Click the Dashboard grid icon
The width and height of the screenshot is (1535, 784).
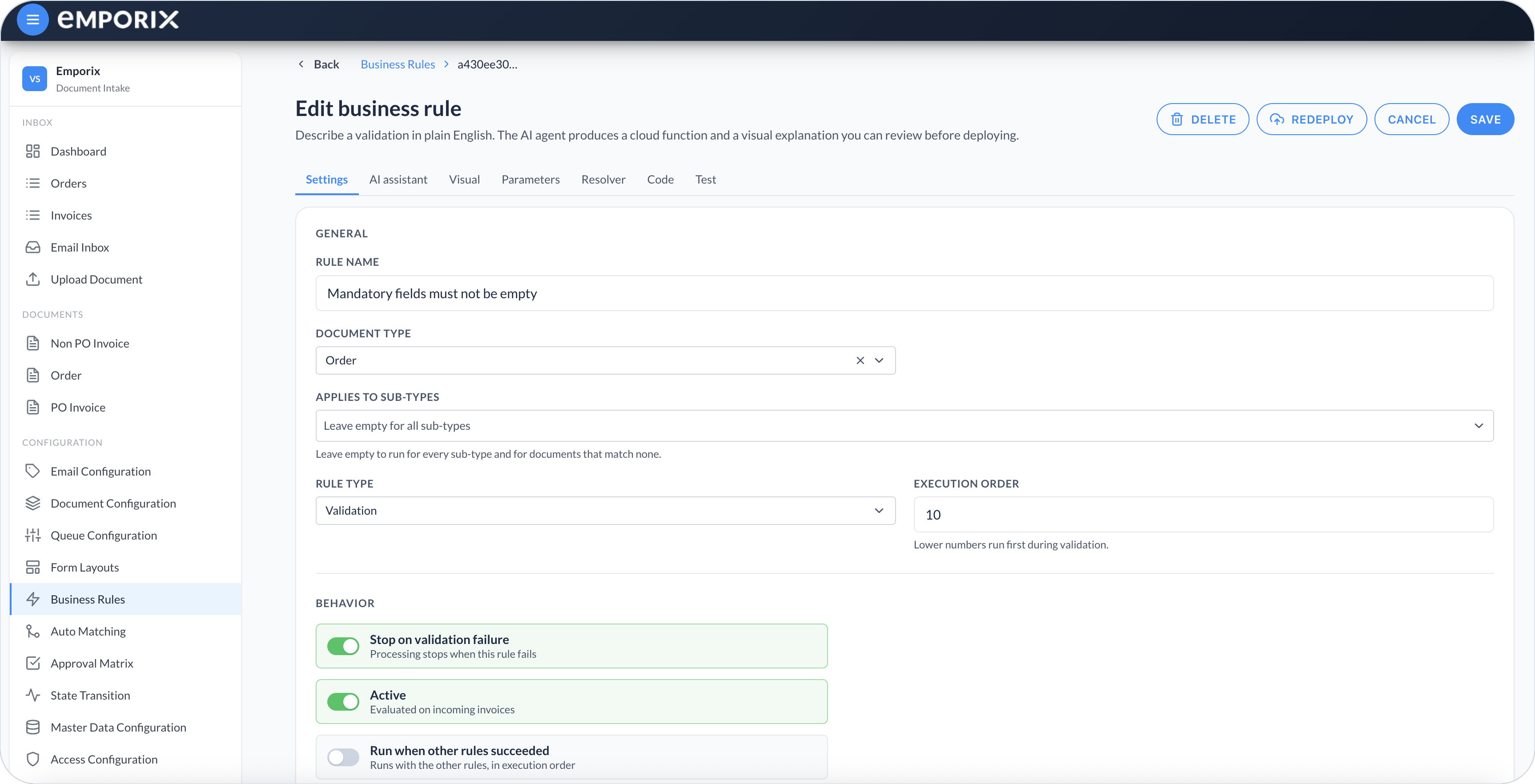click(33, 151)
